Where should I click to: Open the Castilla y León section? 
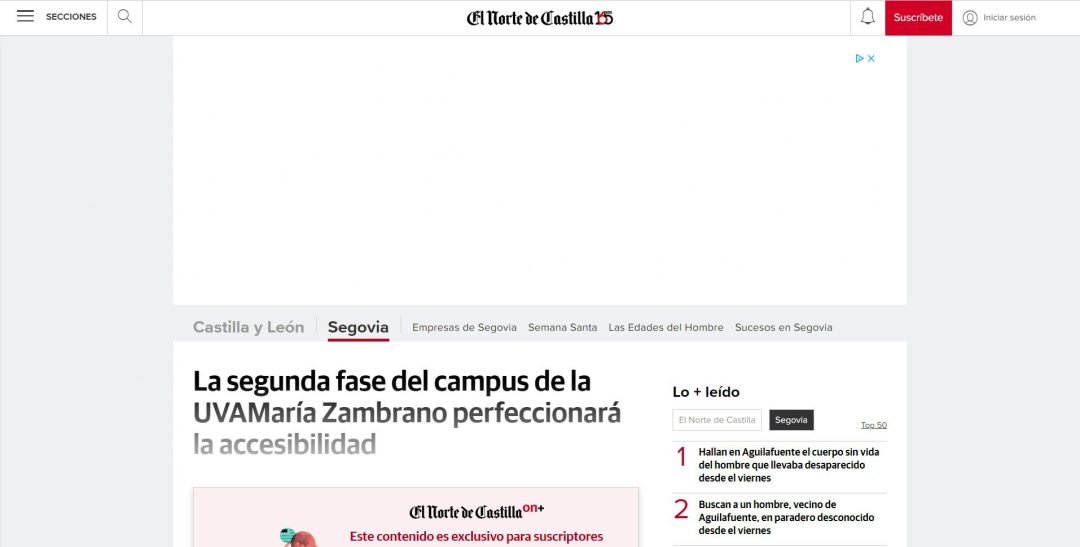(248, 327)
